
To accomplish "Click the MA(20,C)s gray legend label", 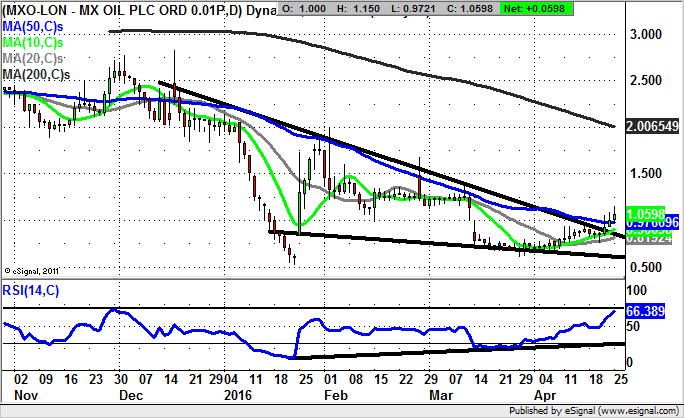I will 35,61.
